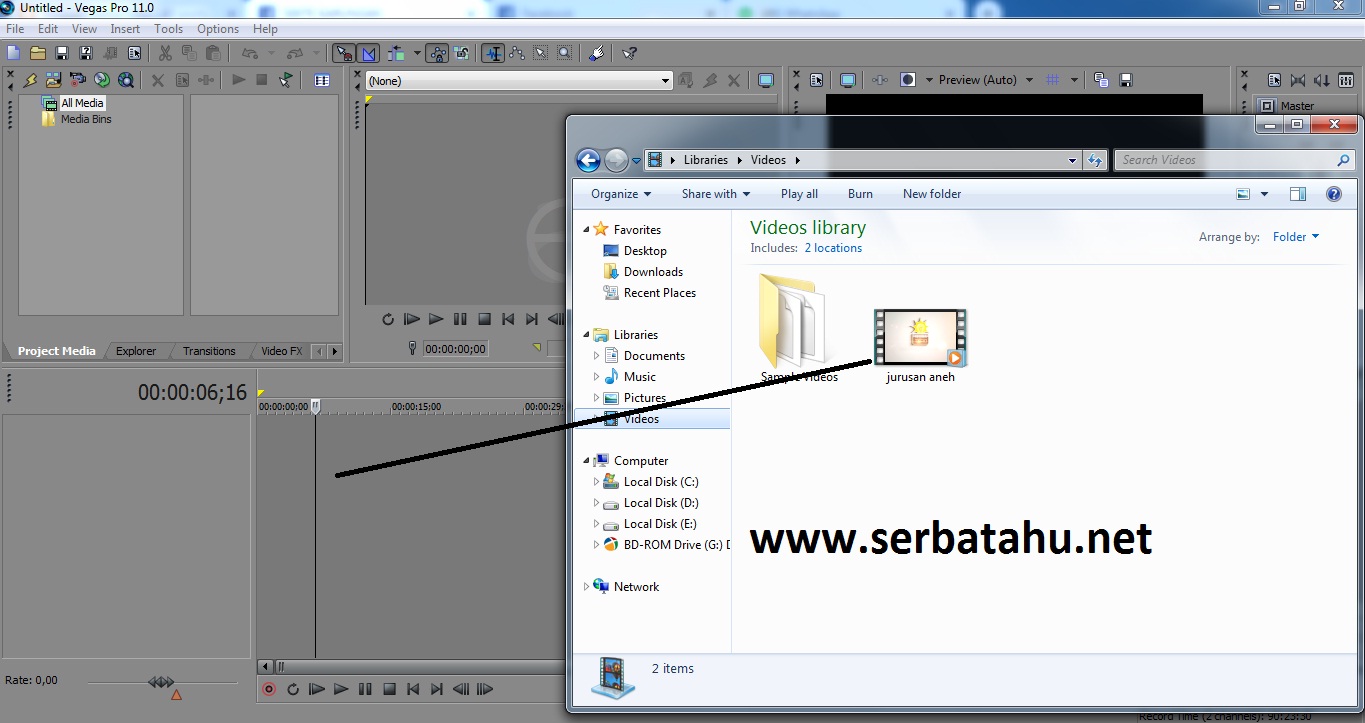
Task: Click the Record button in timeline transport
Action: click(x=269, y=689)
